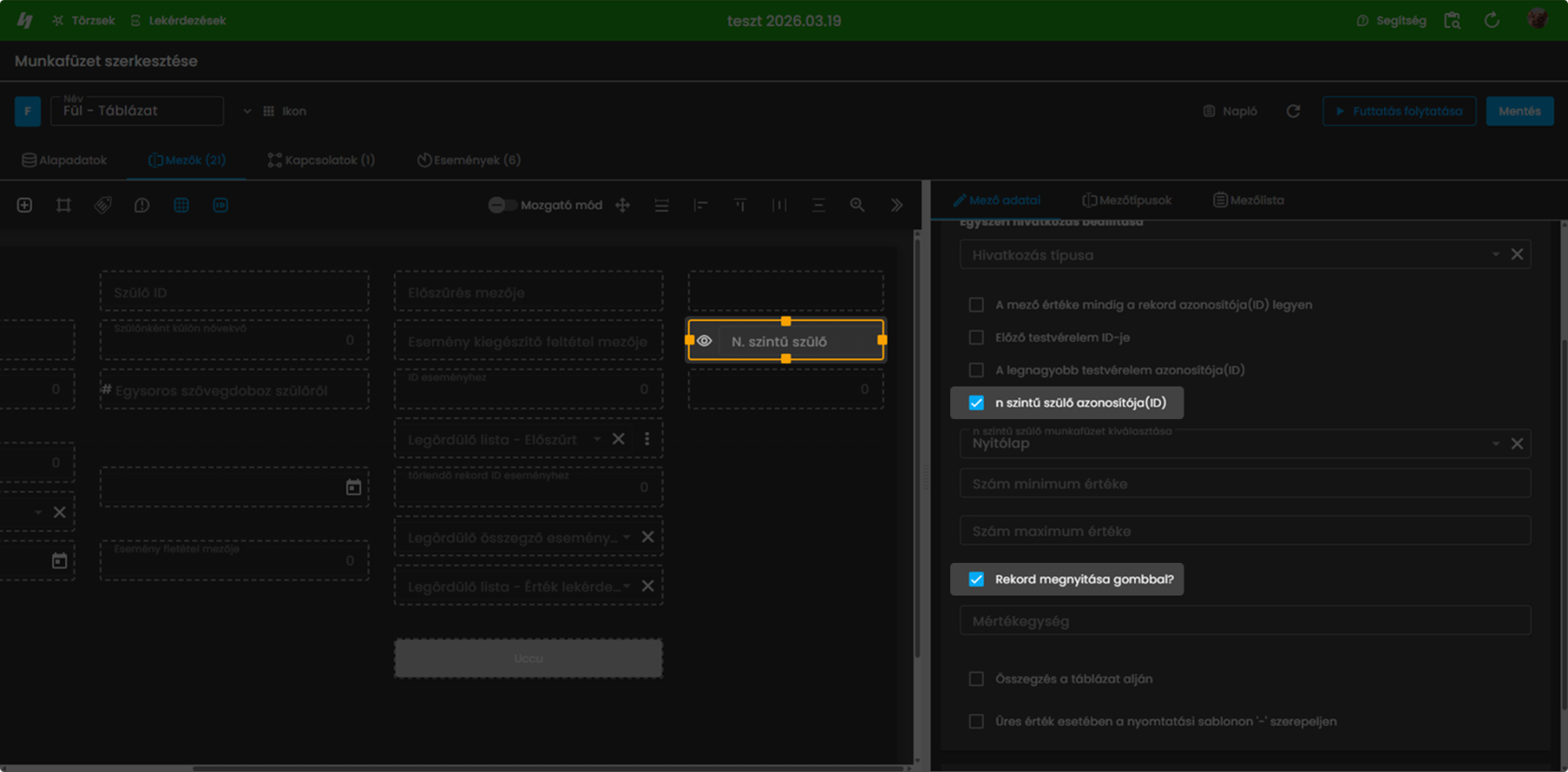Open the Lekérdezések menu

point(177,20)
